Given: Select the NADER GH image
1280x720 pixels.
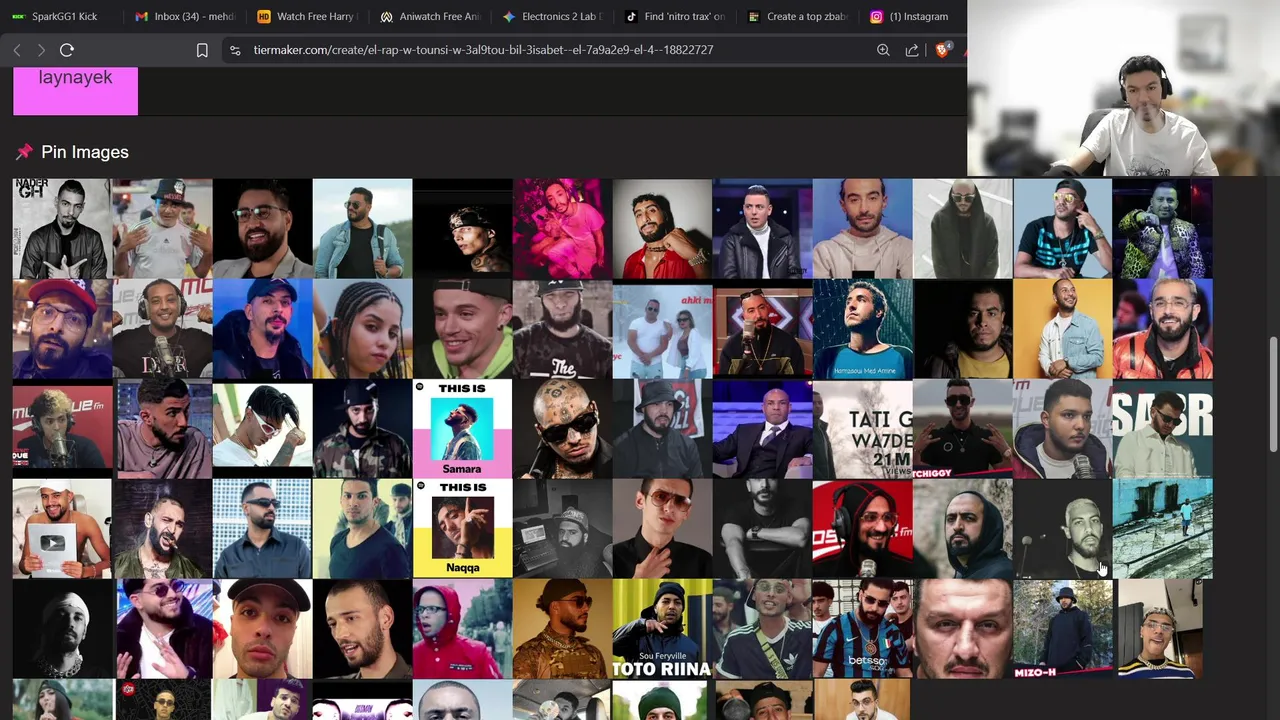Looking at the screenshot, I should pos(62,228).
